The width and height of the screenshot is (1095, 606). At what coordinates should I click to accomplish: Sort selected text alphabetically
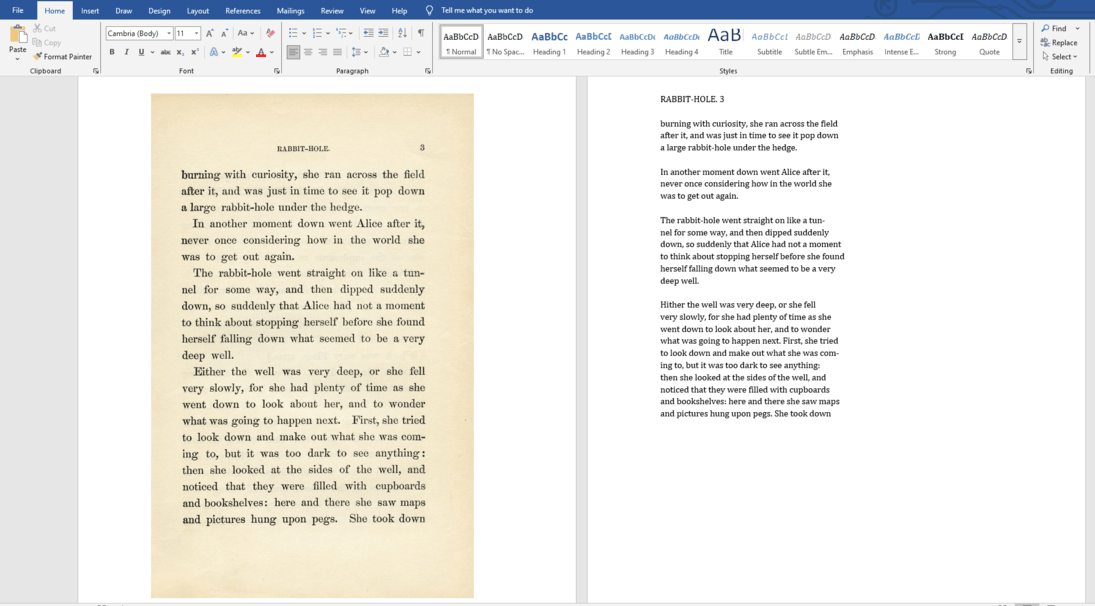pos(402,33)
